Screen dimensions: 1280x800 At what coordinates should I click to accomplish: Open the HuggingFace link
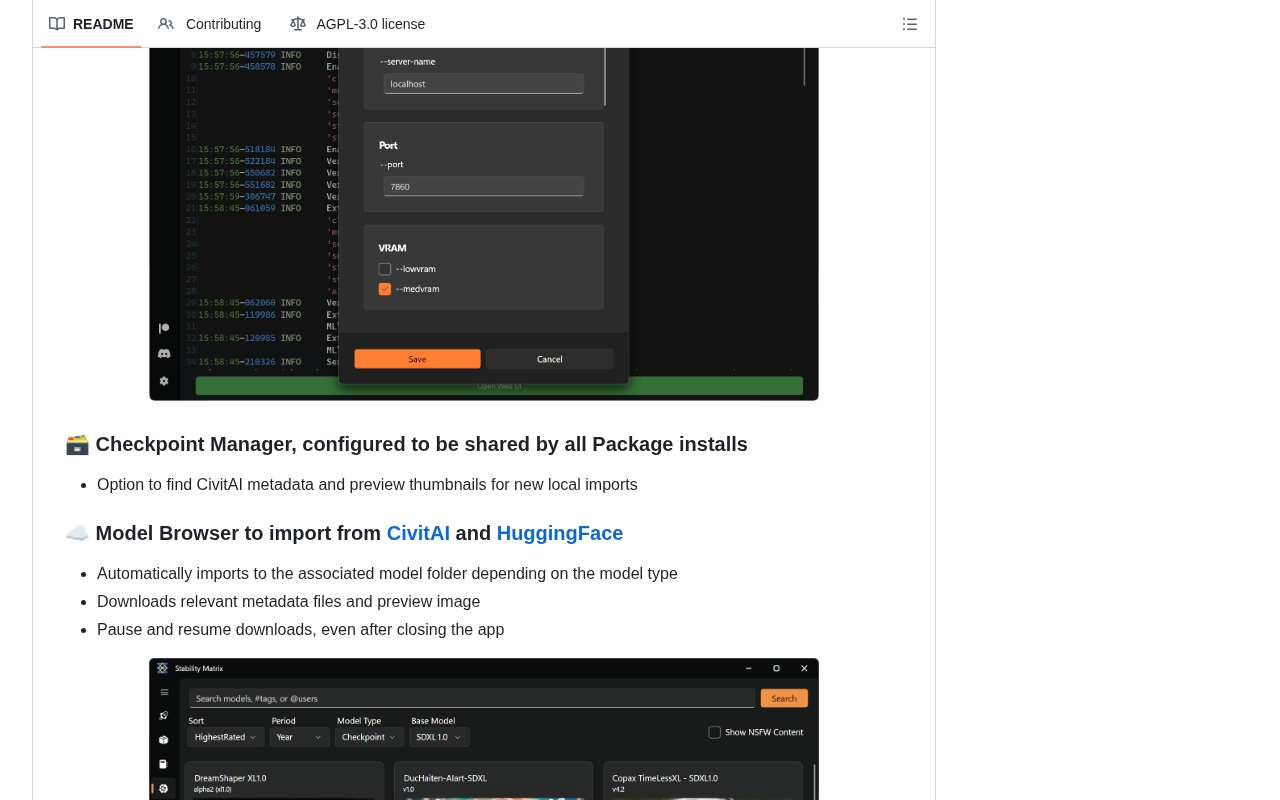click(560, 533)
